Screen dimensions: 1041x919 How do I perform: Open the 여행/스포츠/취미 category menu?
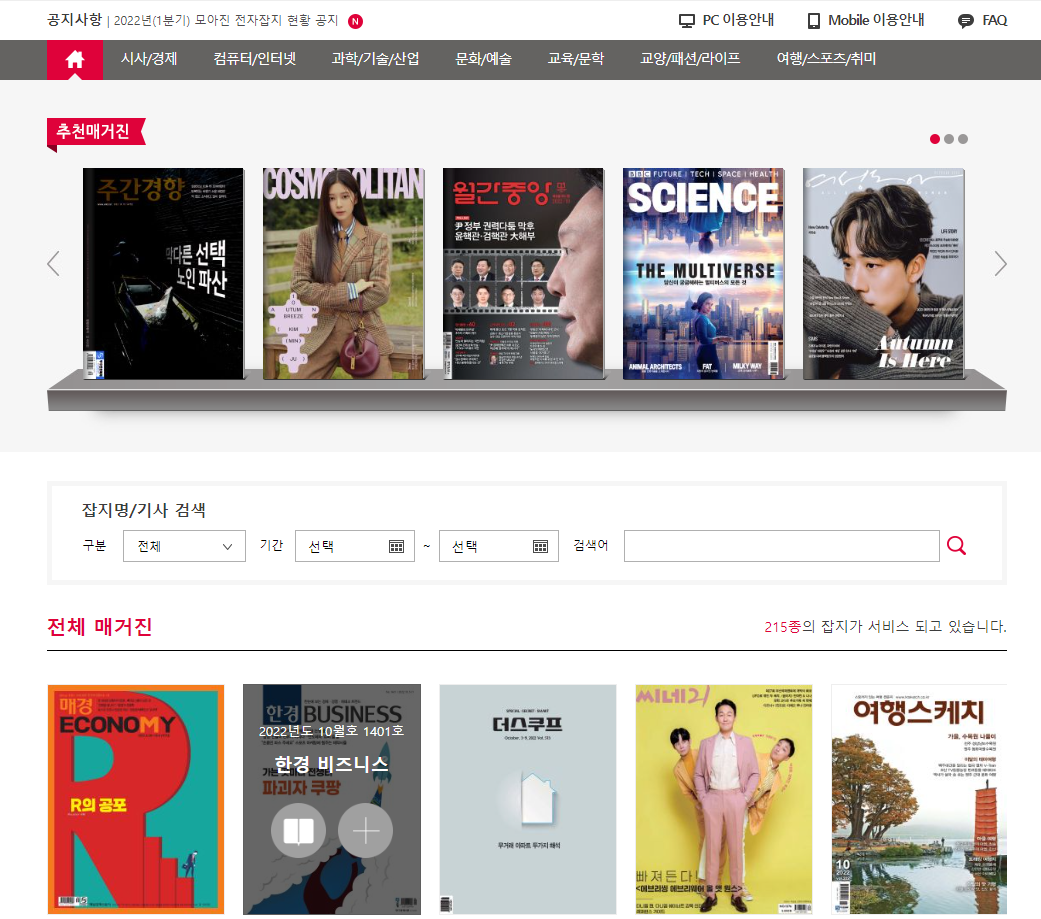pyautogui.click(x=826, y=59)
